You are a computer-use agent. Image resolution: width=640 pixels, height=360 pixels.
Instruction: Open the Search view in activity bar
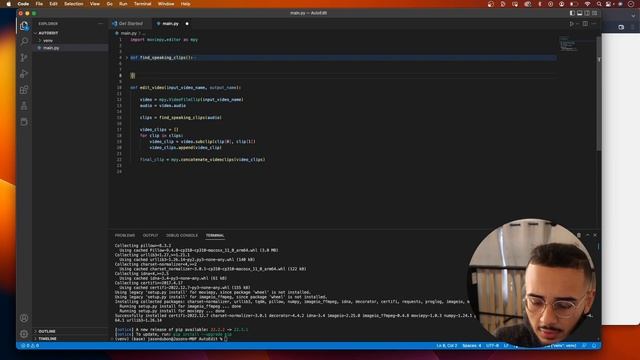(24, 41)
